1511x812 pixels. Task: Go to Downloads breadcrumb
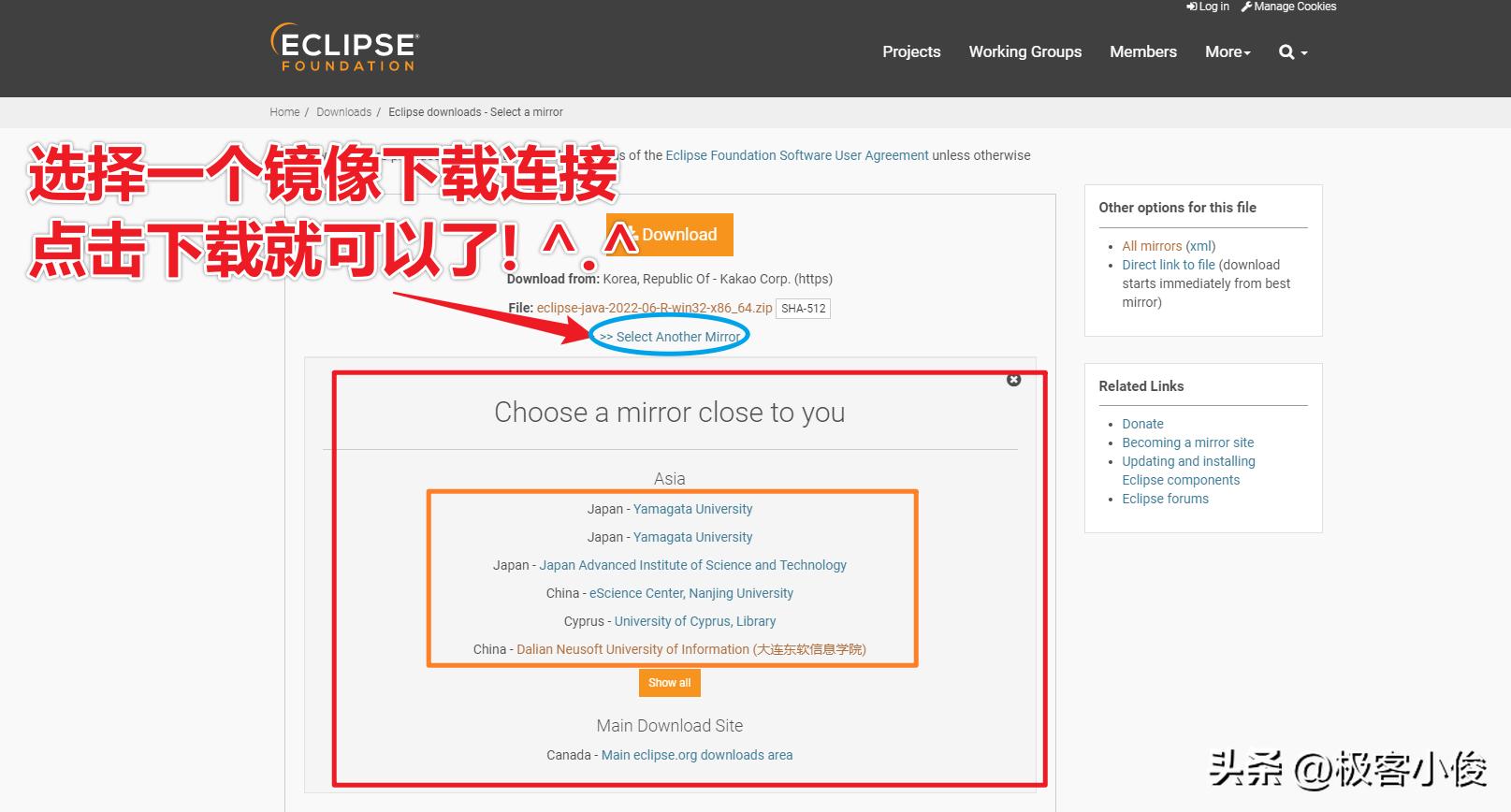point(343,112)
